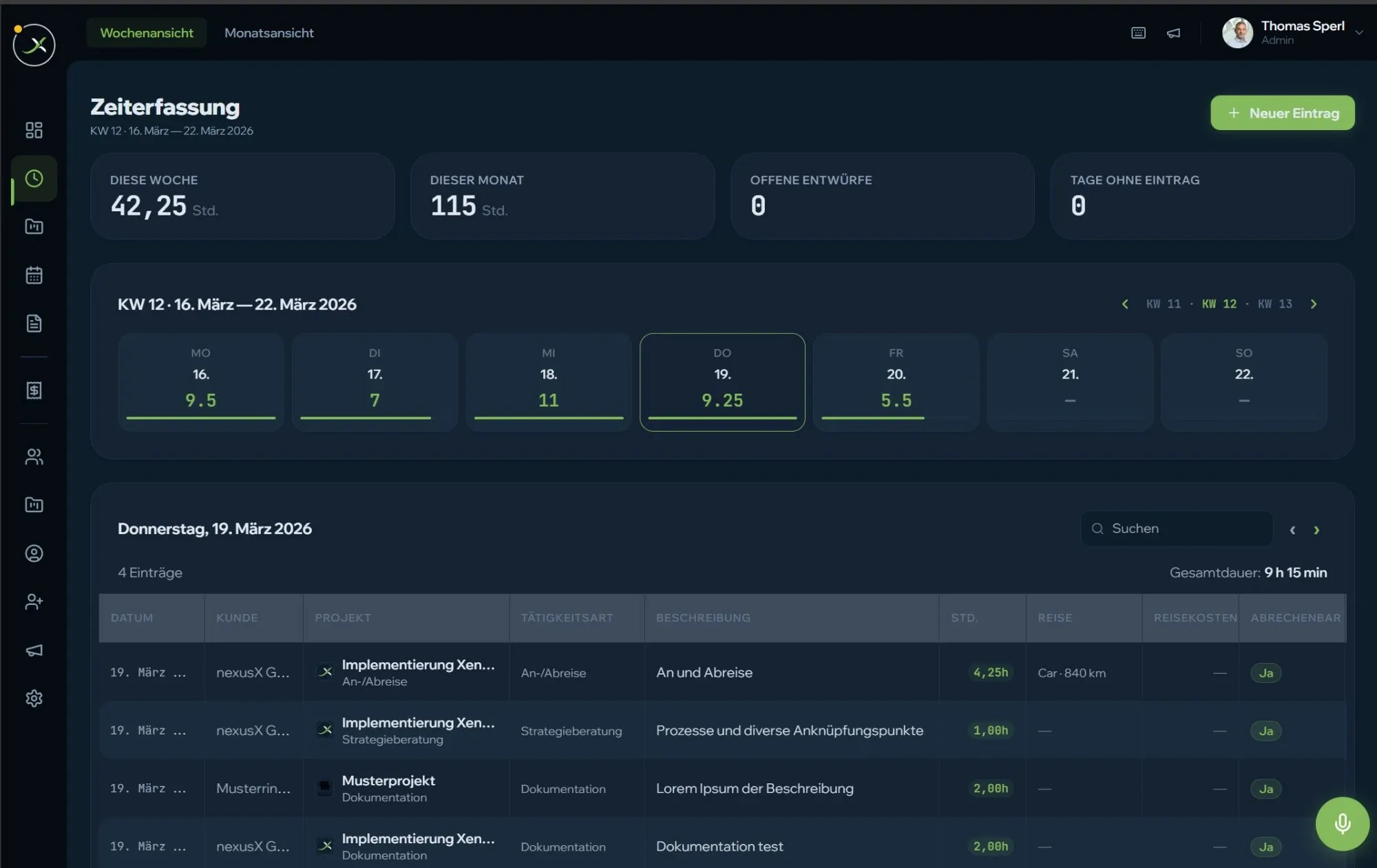
Task: Click the clock time-tracking sidebar icon
Action: point(34,179)
